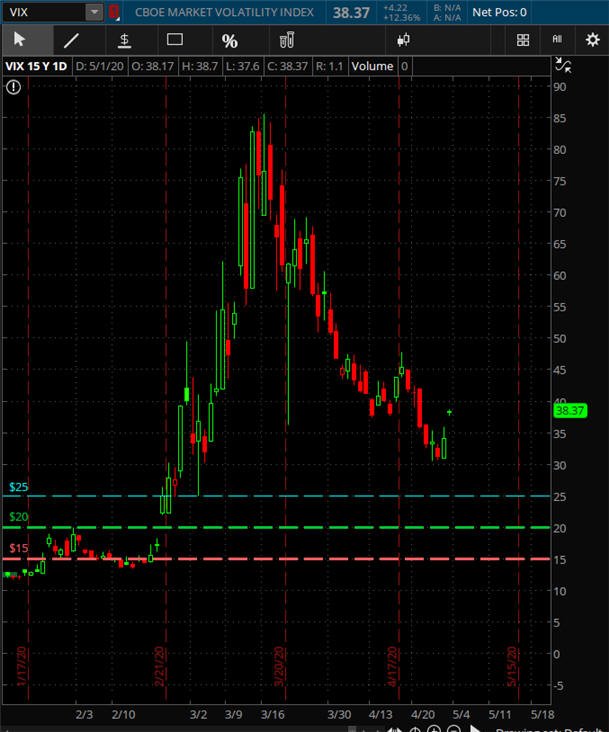Viewport: 609px width, 732px height.
Task: Select the pointer cursor tool
Action: [20, 40]
